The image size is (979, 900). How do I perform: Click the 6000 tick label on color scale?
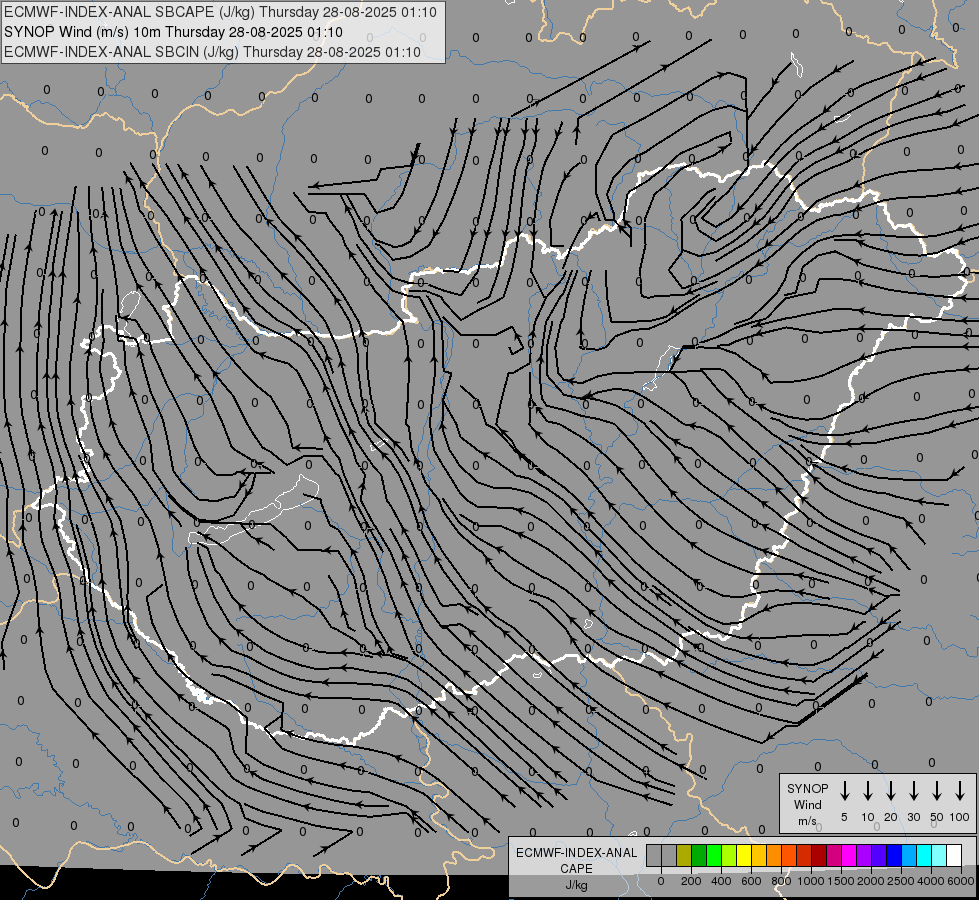pyautogui.click(x=961, y=881)
